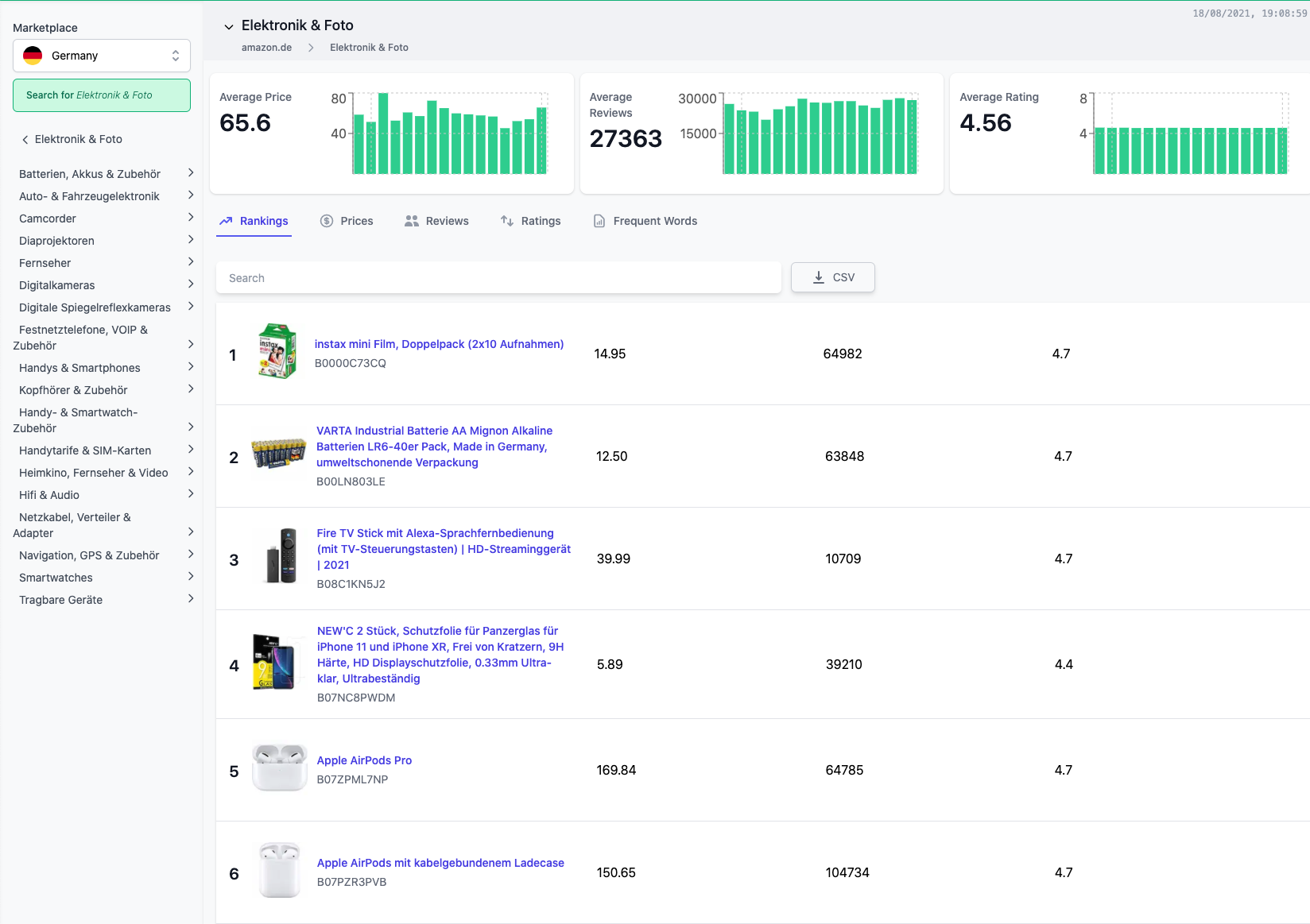Viewport: 1310px width, 924px height.
Task: Open Navigation, GPS & Zubehör category
Action: click(x=89, y=555)
